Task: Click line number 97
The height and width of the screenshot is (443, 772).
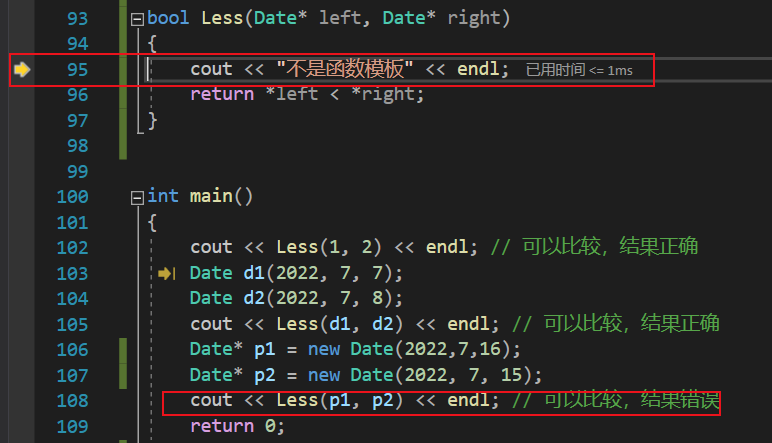Action: [77, 121]
